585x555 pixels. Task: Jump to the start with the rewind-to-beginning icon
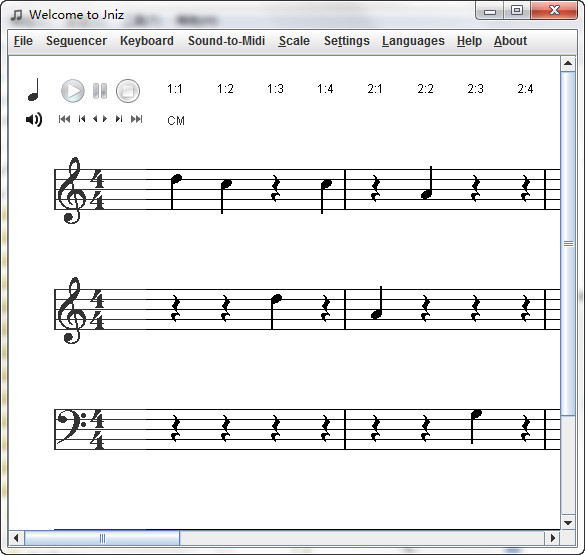[64, 119]
